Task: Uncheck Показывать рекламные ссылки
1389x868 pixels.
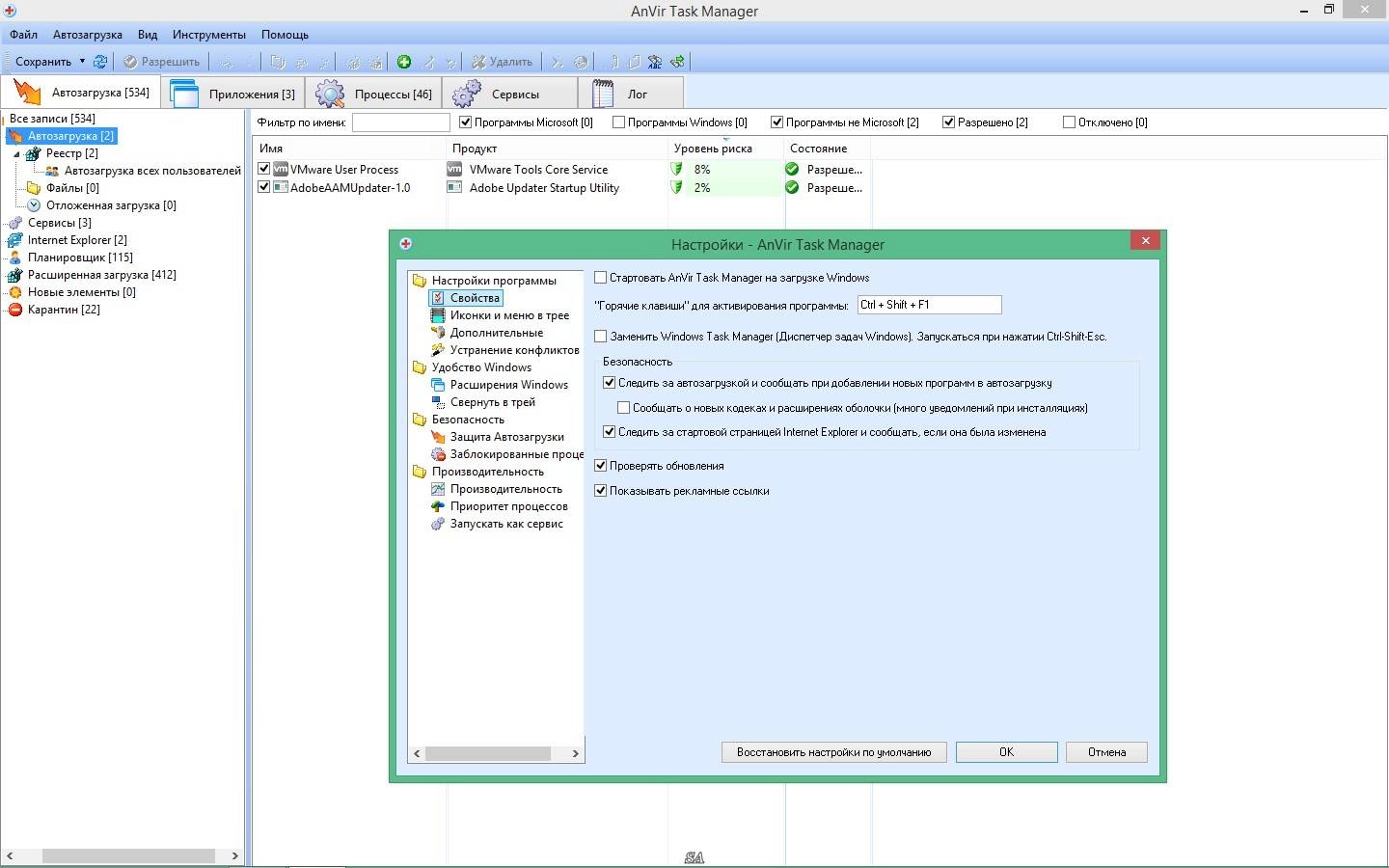Action: (601, 491)
